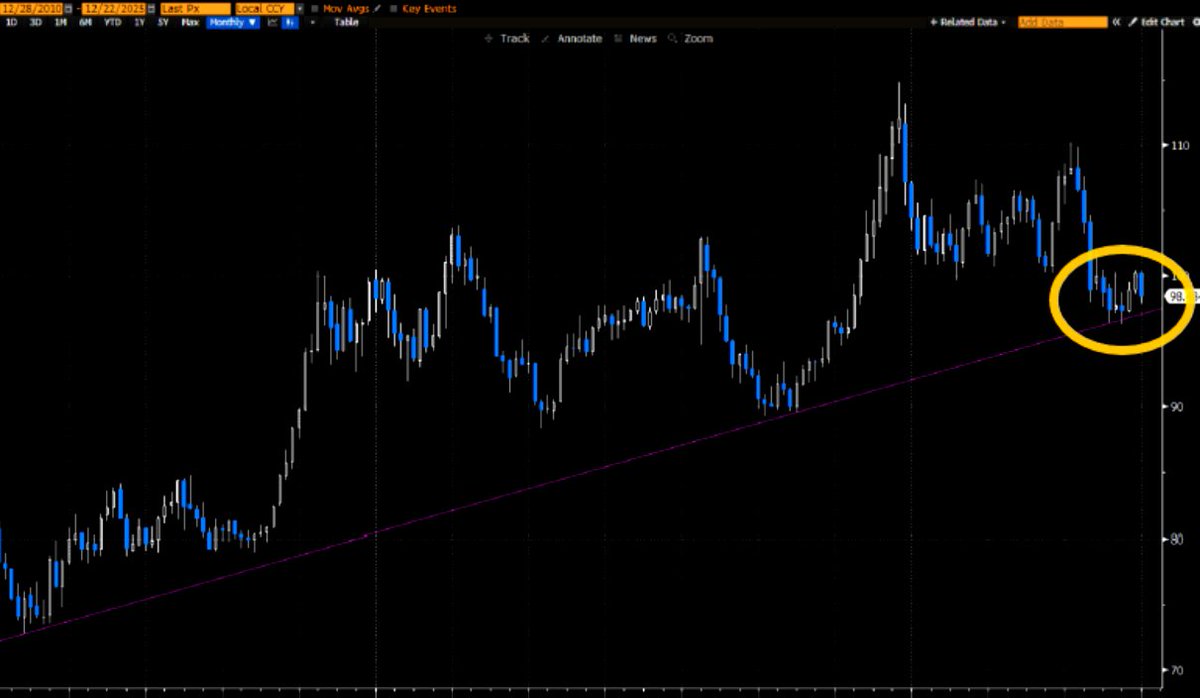This screenshot has height=698, width=1200.
Task: Select the 1M time range
Action: (60, 22)
